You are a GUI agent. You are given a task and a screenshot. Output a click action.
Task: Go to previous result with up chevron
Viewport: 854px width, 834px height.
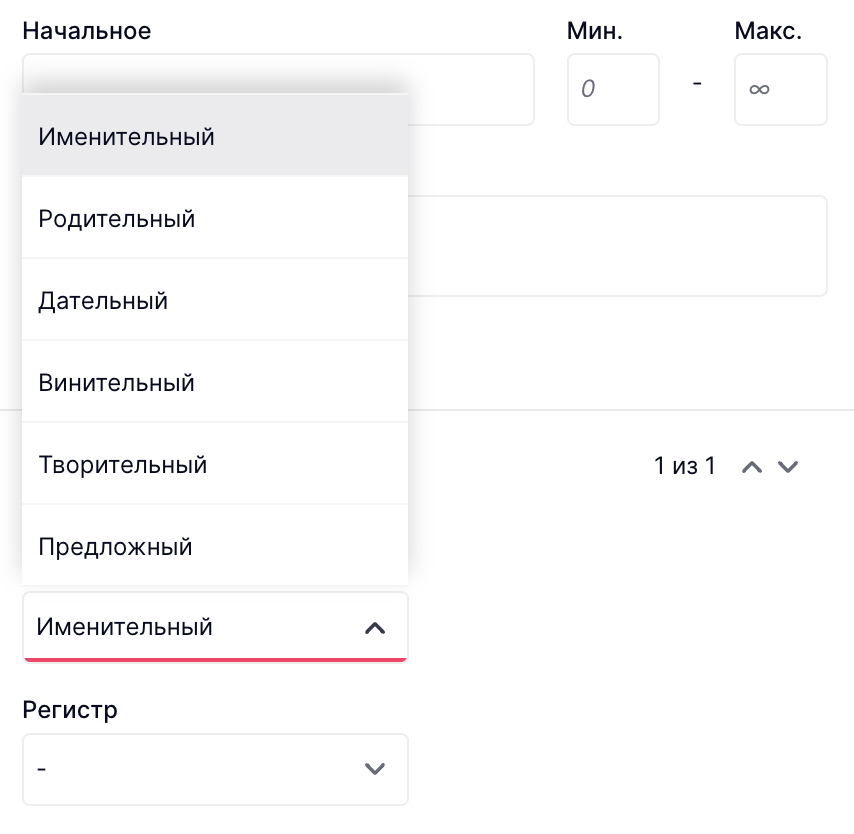point(752,467)
